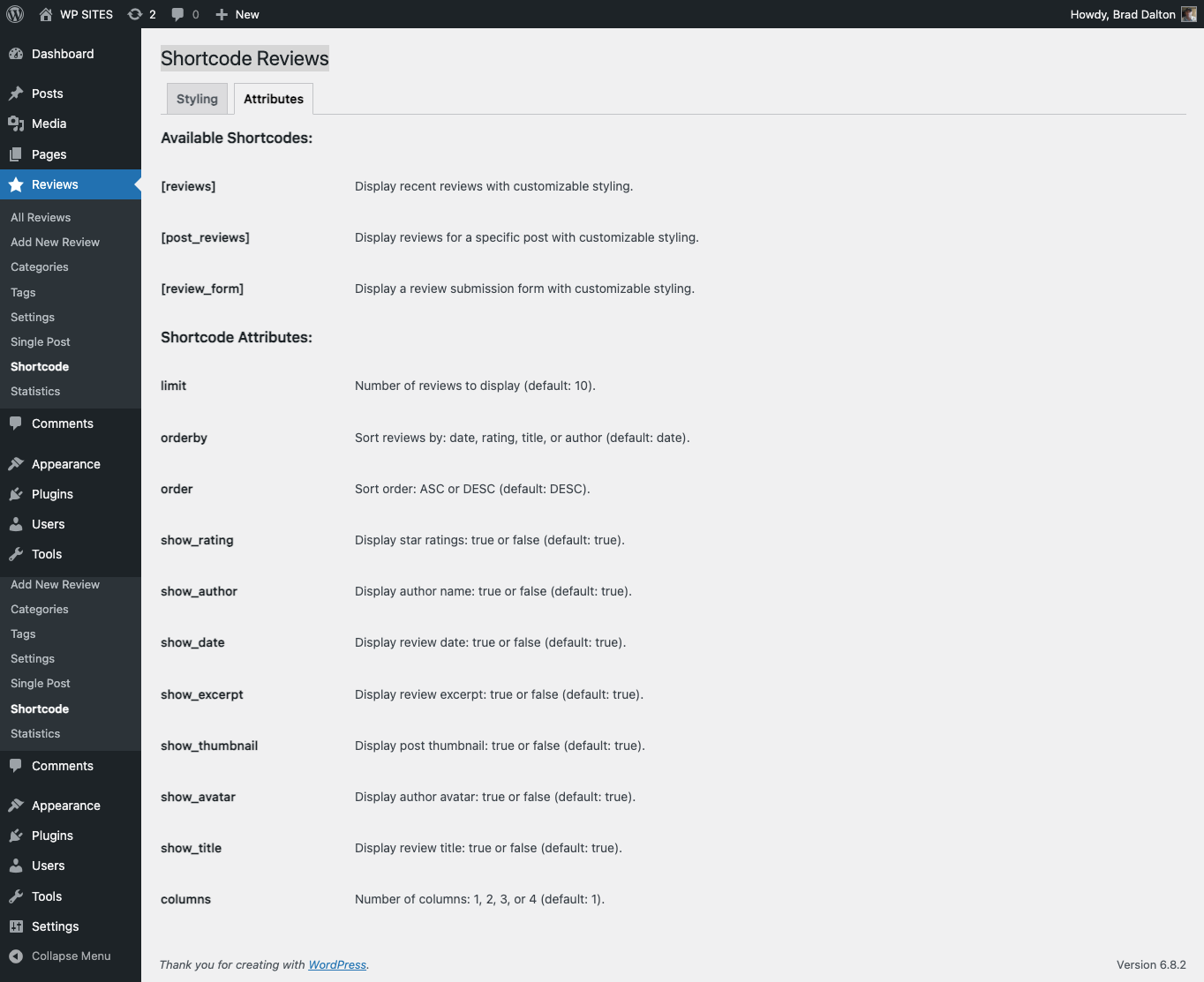Click the Dashboard gauge icon
The height and width of the screenshot is (982, 1204).
click(x=16, y=54)
